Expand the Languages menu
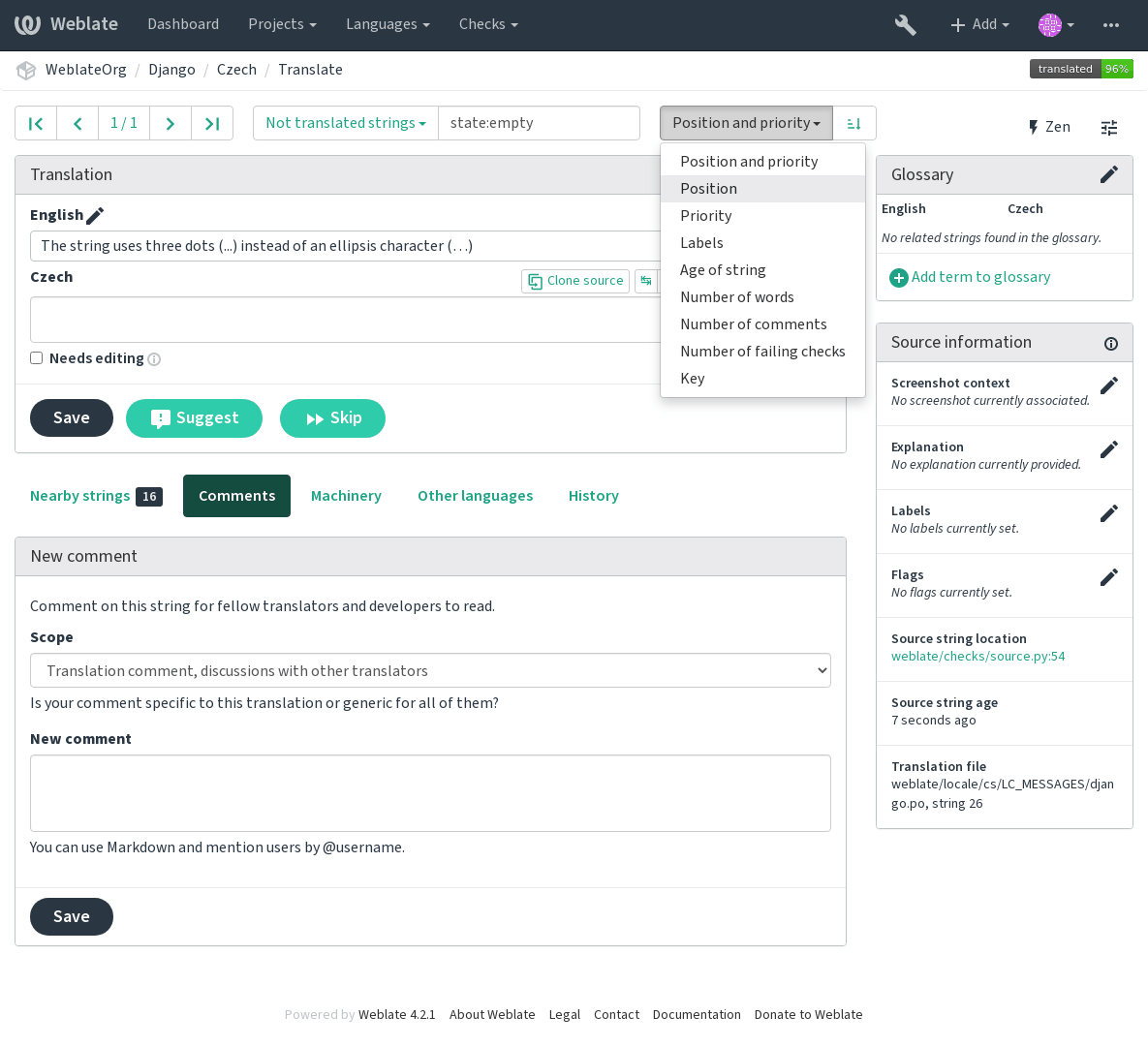 388,24
